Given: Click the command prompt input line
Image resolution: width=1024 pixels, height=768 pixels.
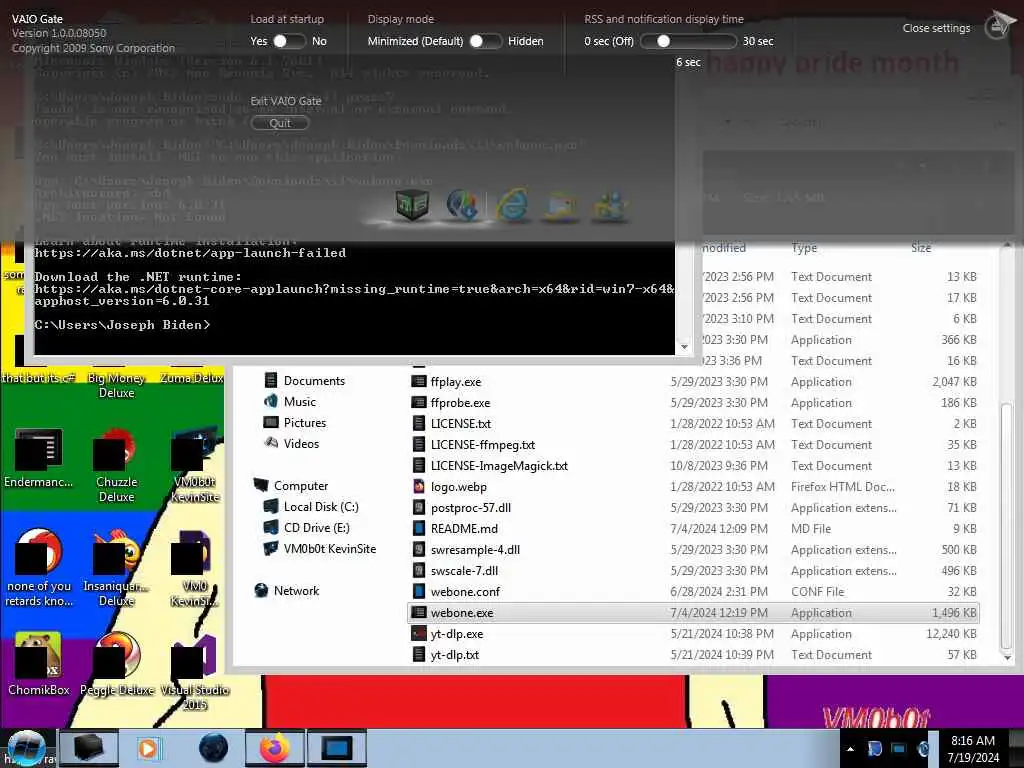Looking at the screenshot, I should [x=121, y=325].
